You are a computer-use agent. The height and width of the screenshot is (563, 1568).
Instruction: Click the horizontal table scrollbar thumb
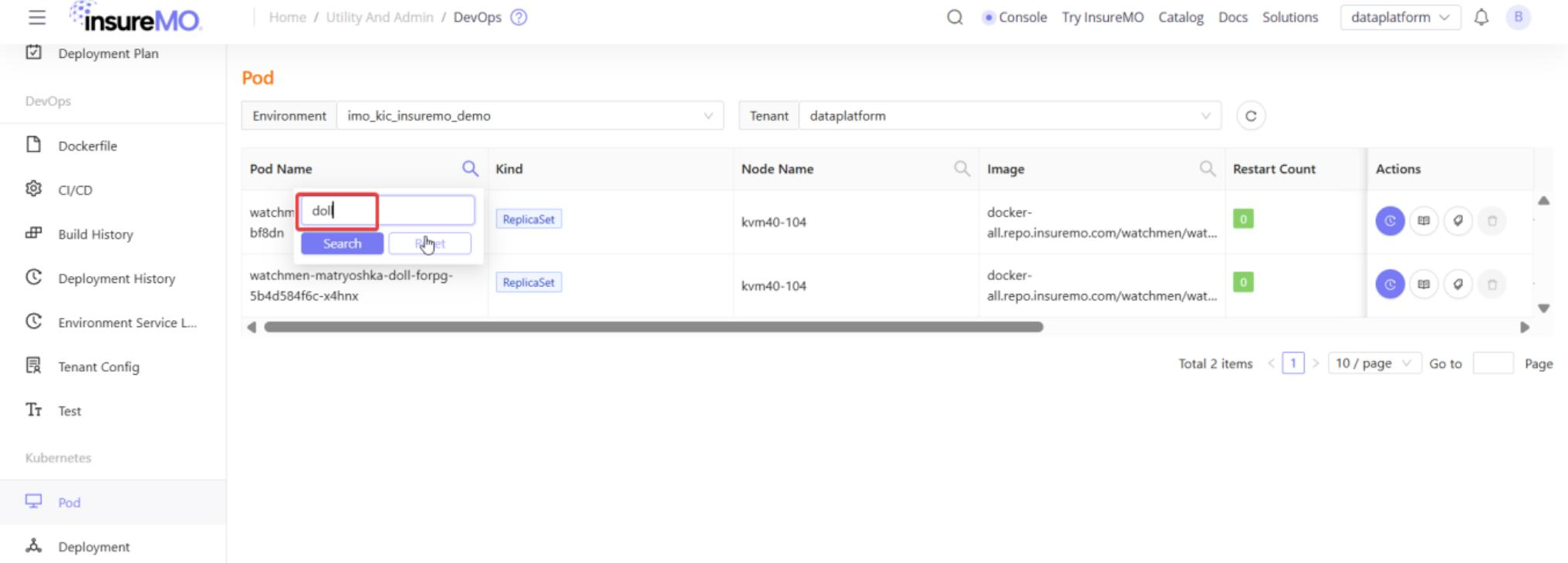[x=654, y=327]
